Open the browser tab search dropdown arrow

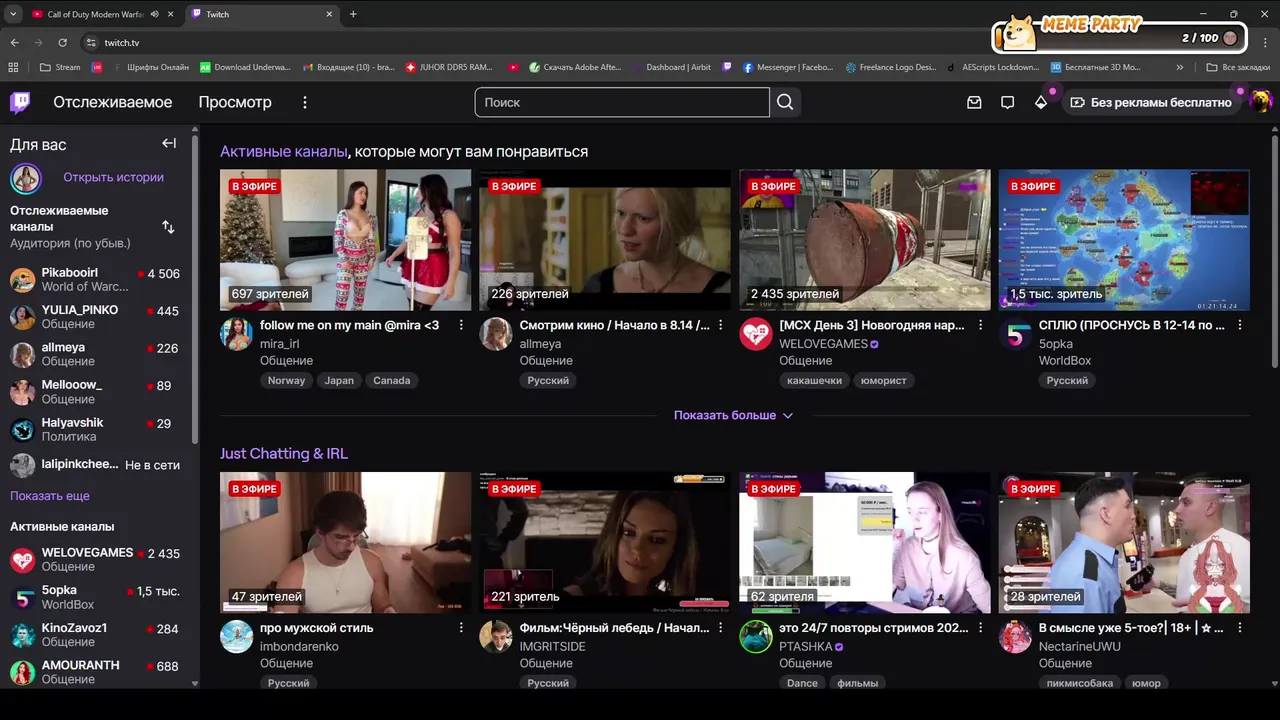point(12,14)
